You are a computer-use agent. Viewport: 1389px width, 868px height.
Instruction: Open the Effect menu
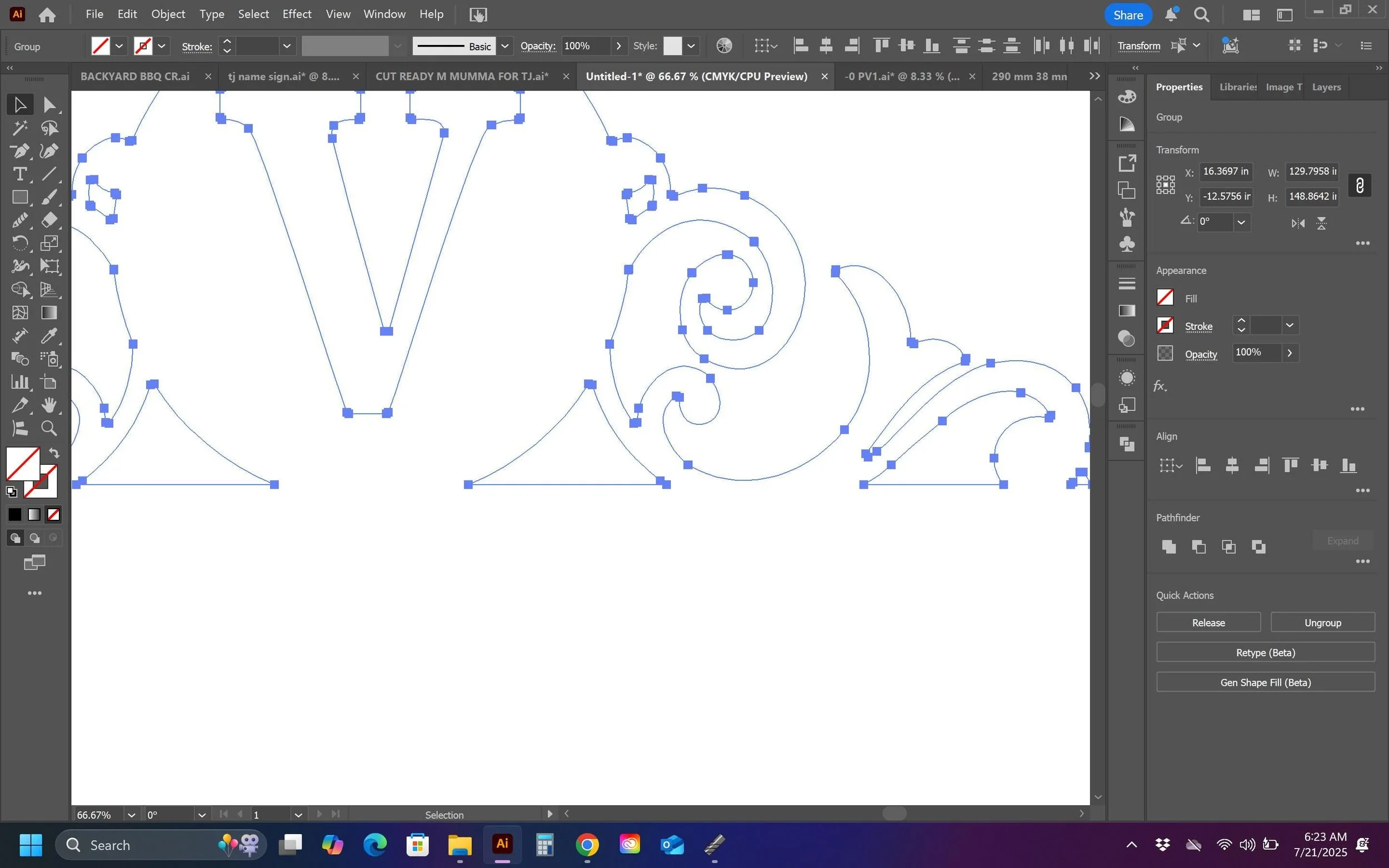tap(296, 14)
